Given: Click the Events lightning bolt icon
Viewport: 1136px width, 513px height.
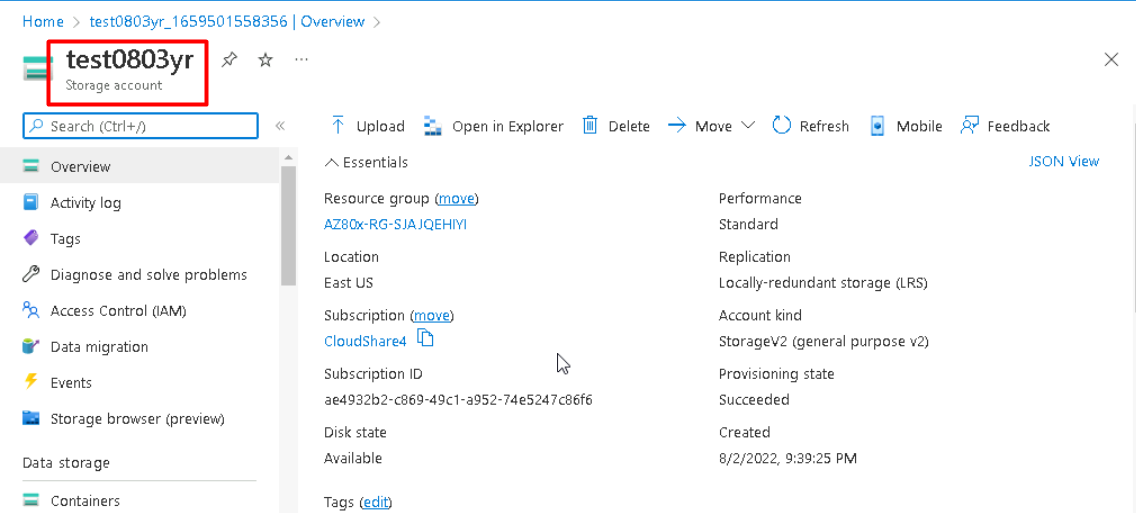Looking at the screenshot, I should coord(30,381).
